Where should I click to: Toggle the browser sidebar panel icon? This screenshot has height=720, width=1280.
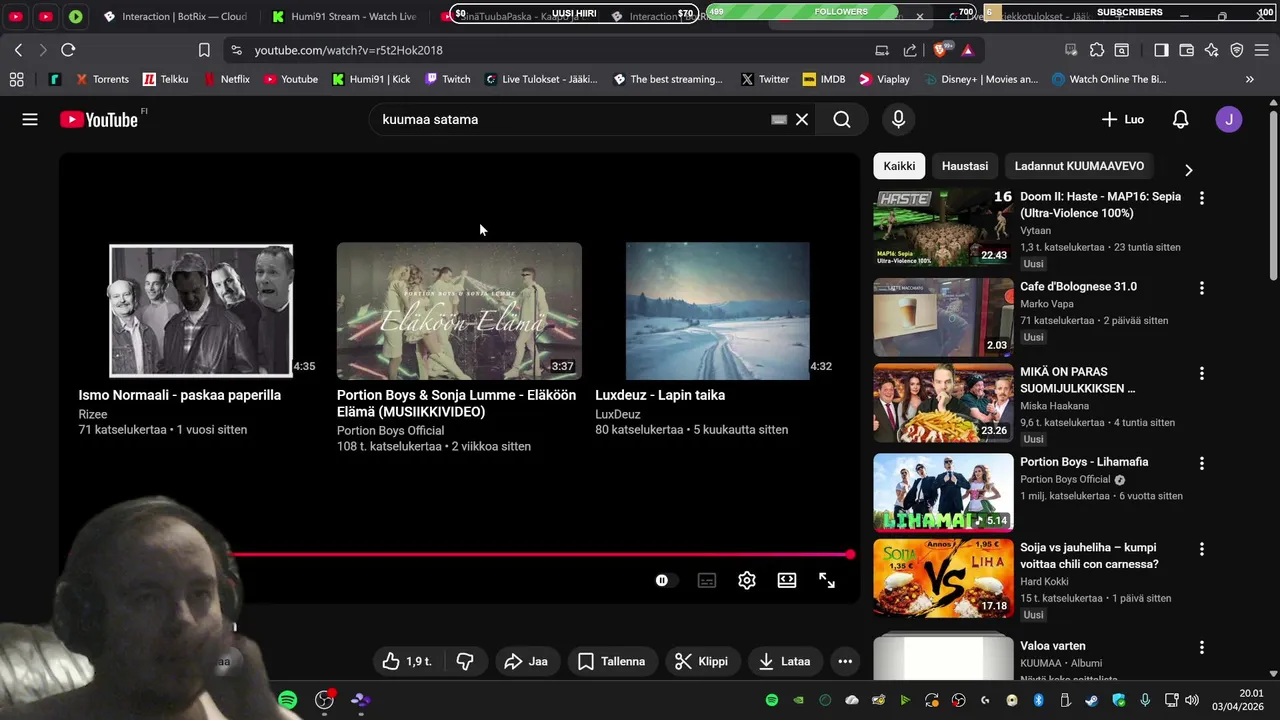tap(1161, 50)
